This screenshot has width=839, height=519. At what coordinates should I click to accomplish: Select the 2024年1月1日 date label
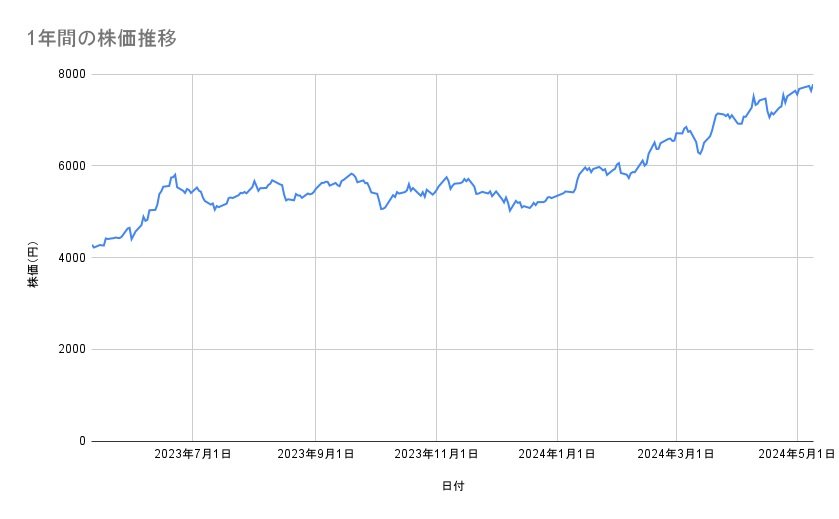tap(557, 455)
